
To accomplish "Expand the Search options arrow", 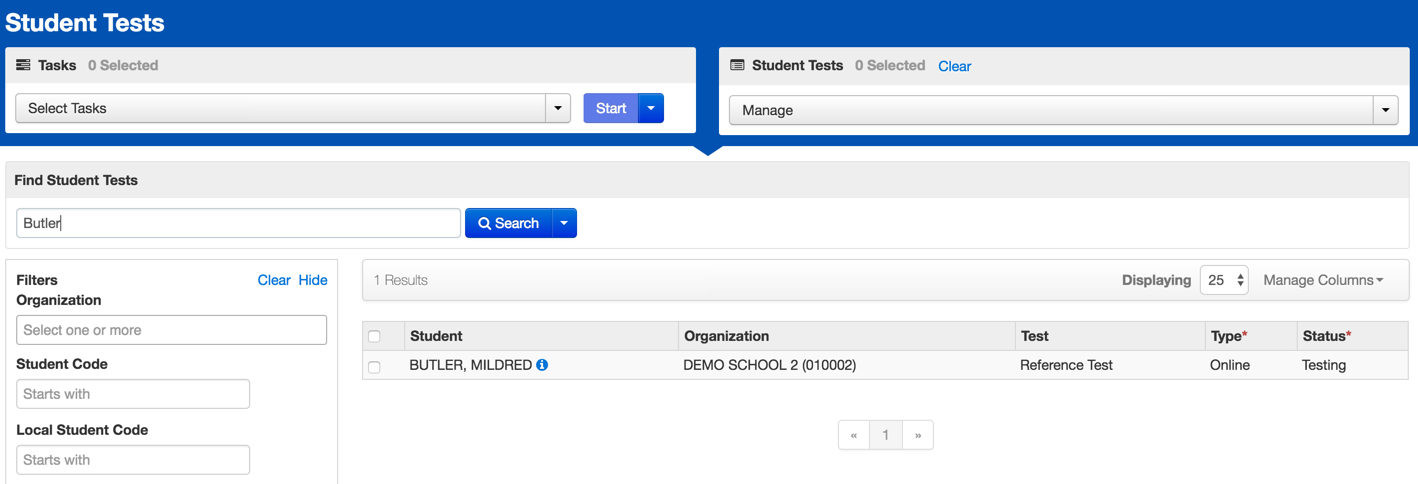I will (x=564, y=223).
